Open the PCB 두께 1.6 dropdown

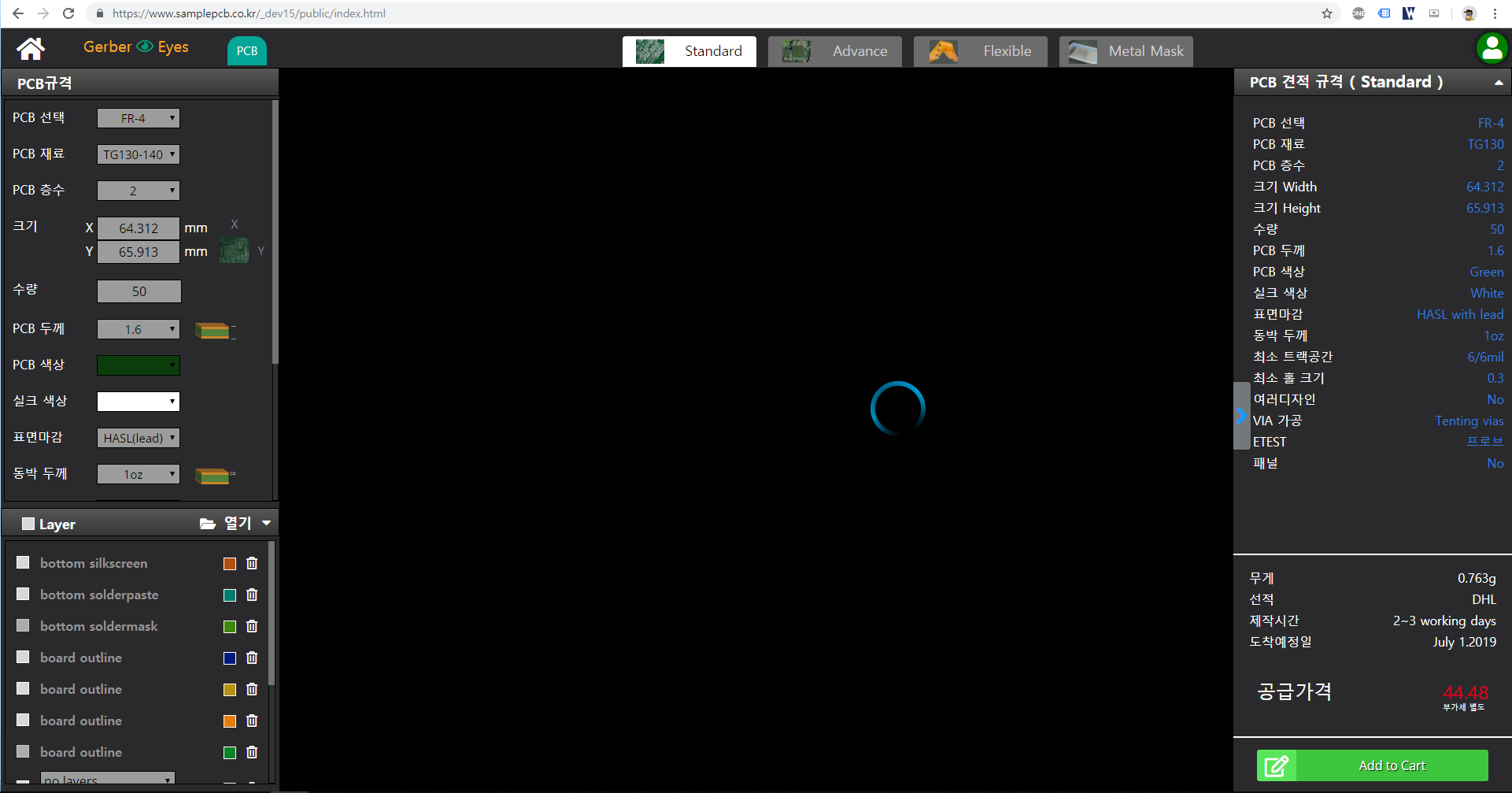point(139,329)
